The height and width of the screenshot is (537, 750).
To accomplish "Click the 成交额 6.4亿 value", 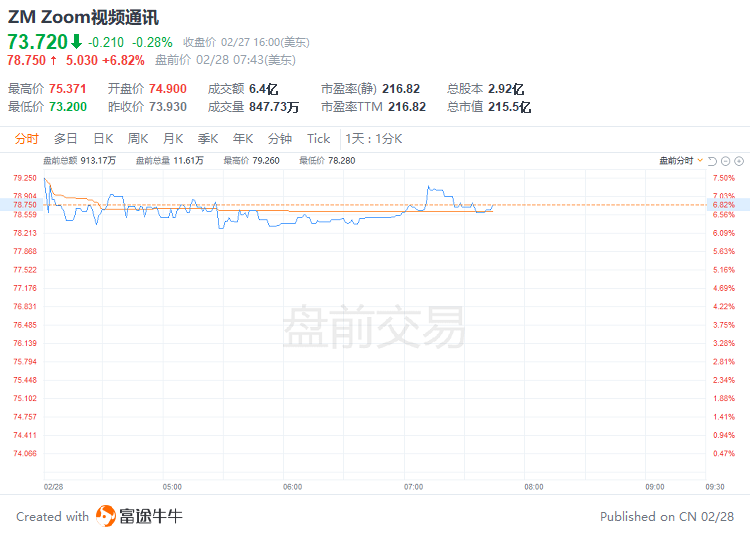I will click(x=263, y=89).
